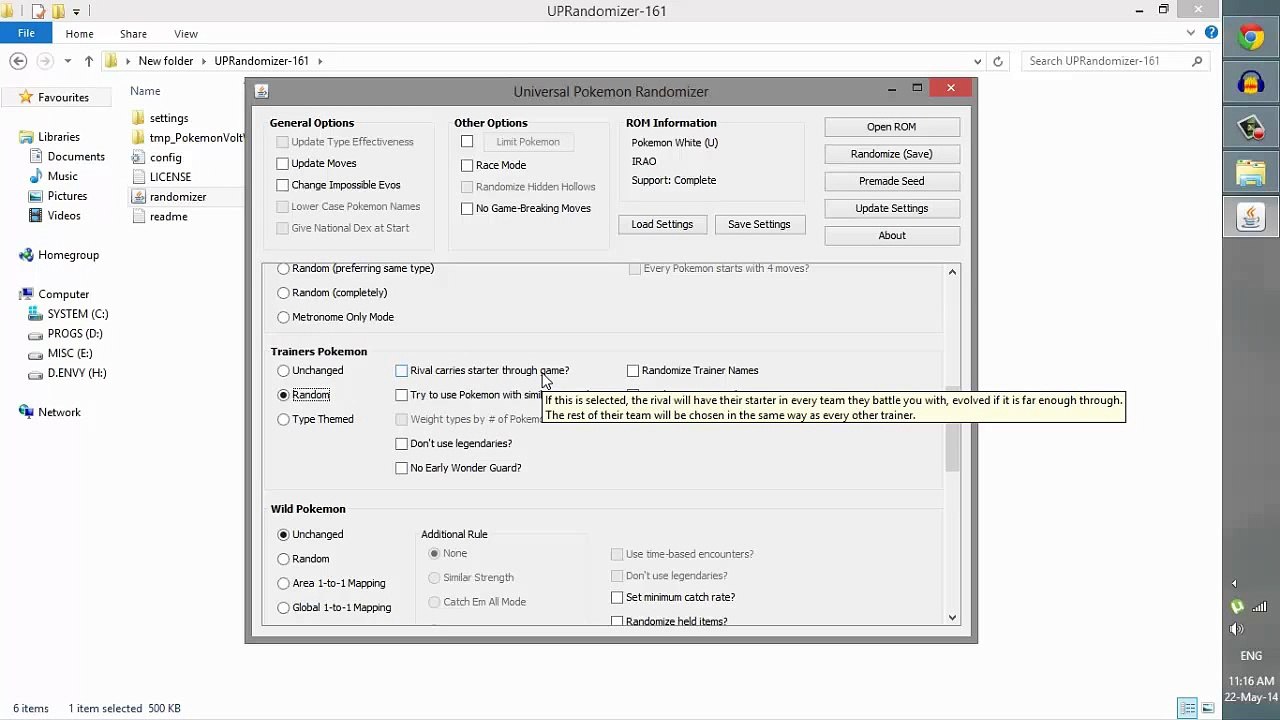Tick Randomize Trainer Names
This screenshot has height=720, width=1280.
pos(633,371)
